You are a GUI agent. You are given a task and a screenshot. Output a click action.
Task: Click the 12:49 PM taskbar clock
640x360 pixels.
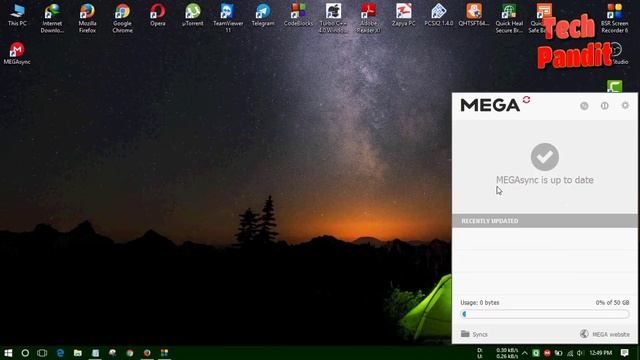[x=600, y=353]
